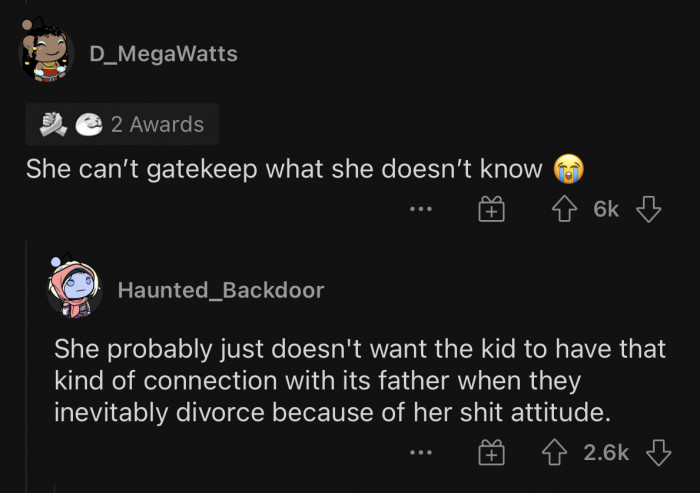Visit the Haunted_Backdoor username link
Image resolution: width=700 pixels, height=493 pixels.
pos(221,290)
